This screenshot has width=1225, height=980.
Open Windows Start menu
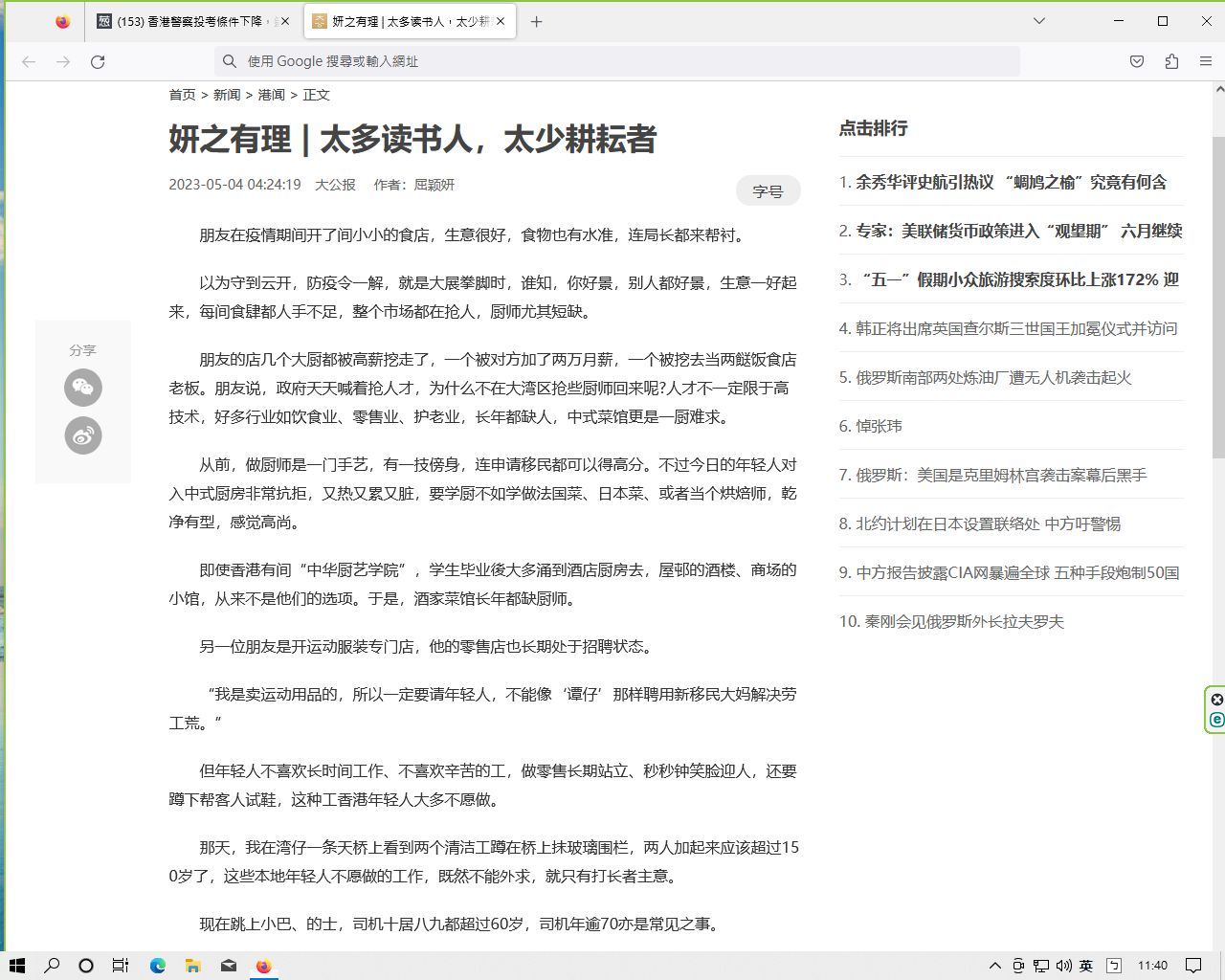click(17, 966)
